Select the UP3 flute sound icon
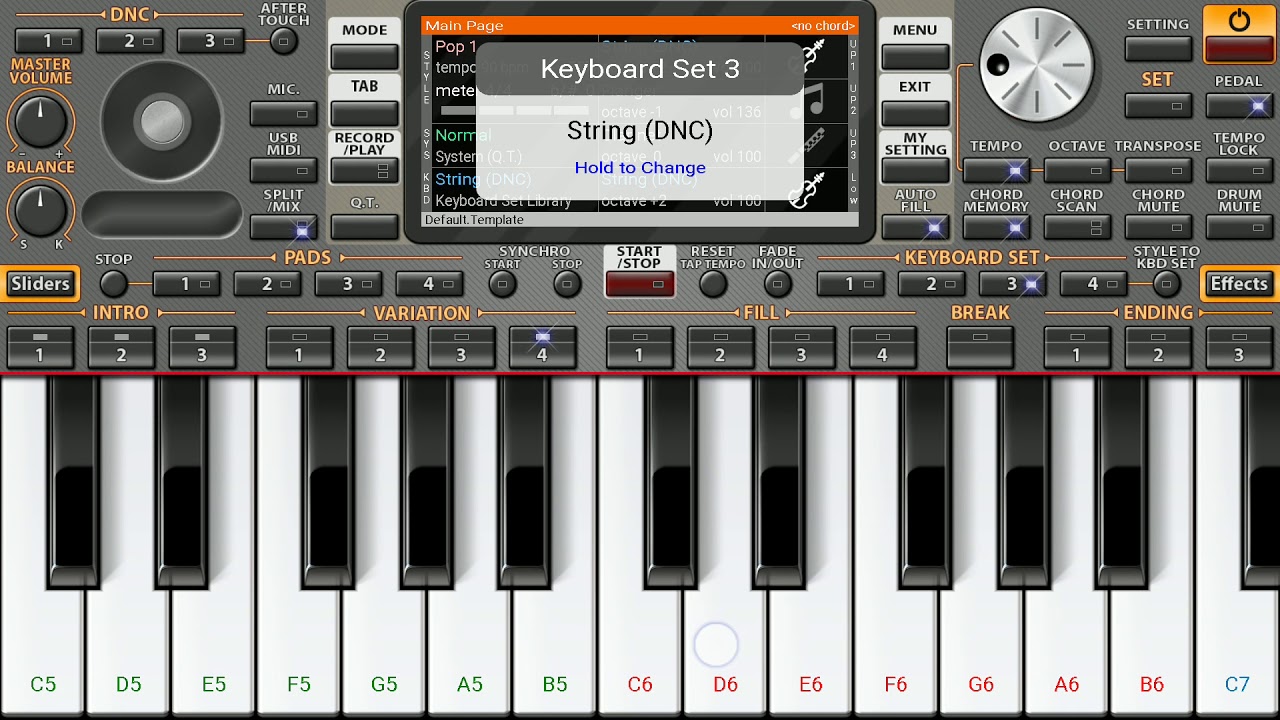Viewport: 1280px width, 720px height. pyautogui.click(x=808, y=145)
